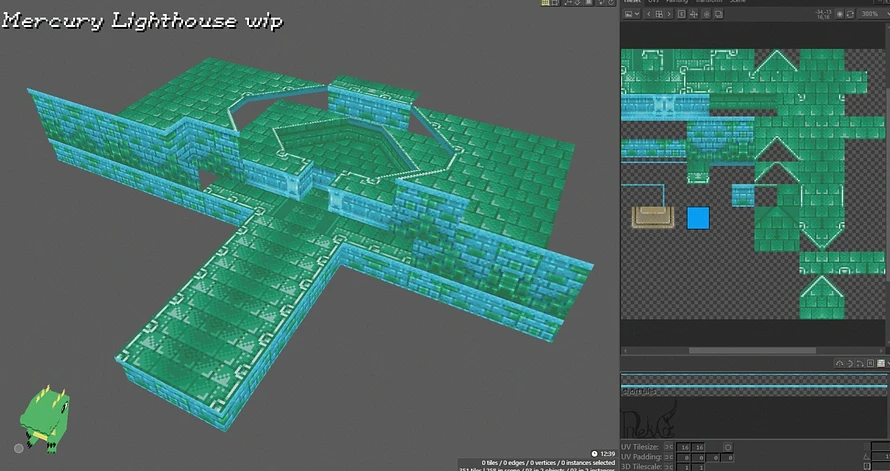Toggle the UV Tilesize link button
Screen dimensions: 890x471
(669, 447)
